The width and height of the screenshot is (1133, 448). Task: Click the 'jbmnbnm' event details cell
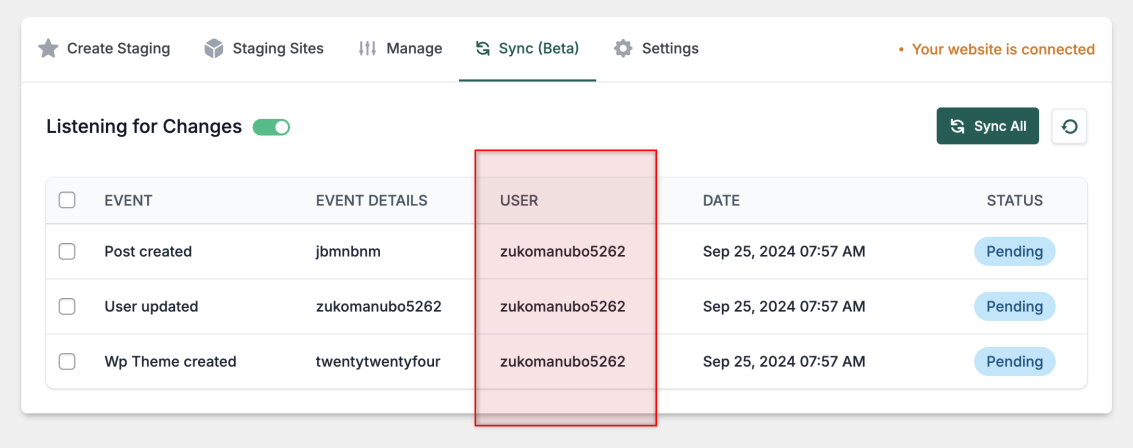click(x=348, y=251)
